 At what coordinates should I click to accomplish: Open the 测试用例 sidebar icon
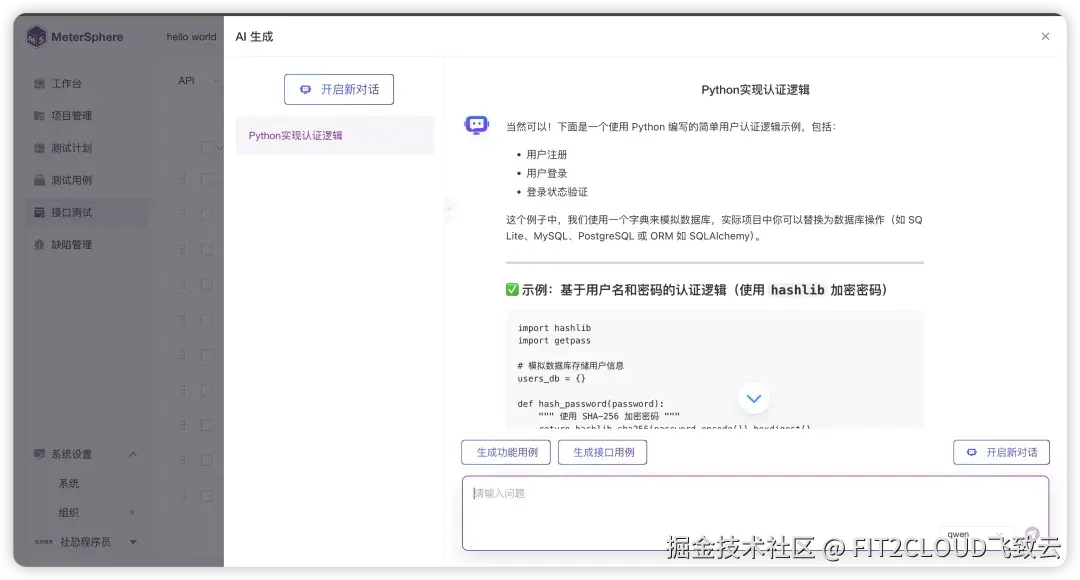click(39, 180)
